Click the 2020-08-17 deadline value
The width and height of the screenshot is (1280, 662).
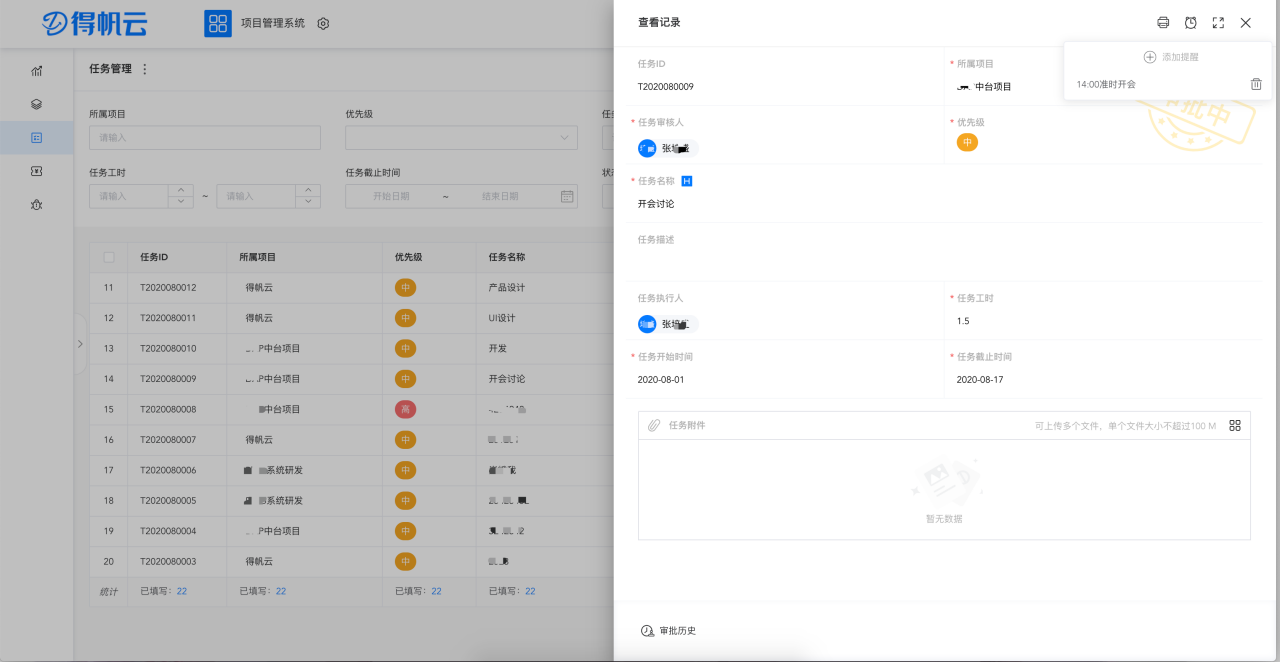980,380
